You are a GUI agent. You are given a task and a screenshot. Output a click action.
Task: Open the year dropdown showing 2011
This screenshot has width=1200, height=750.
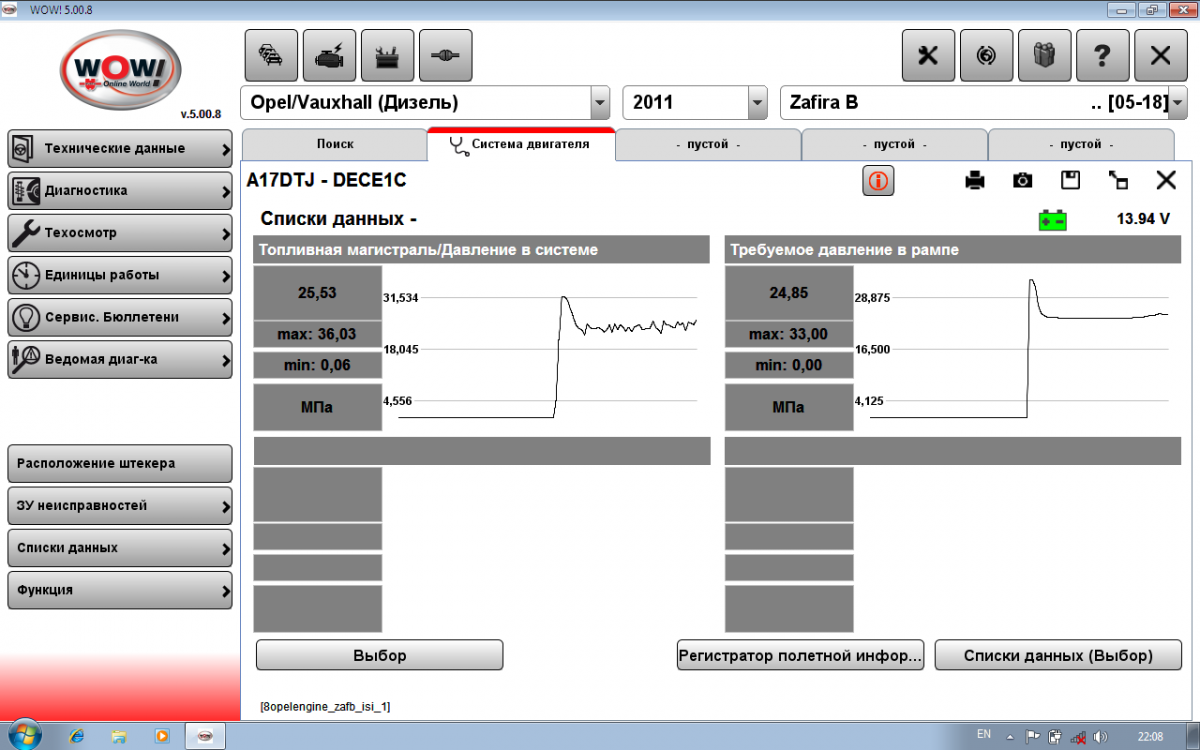pyautogui.click(x=757, y=102)
